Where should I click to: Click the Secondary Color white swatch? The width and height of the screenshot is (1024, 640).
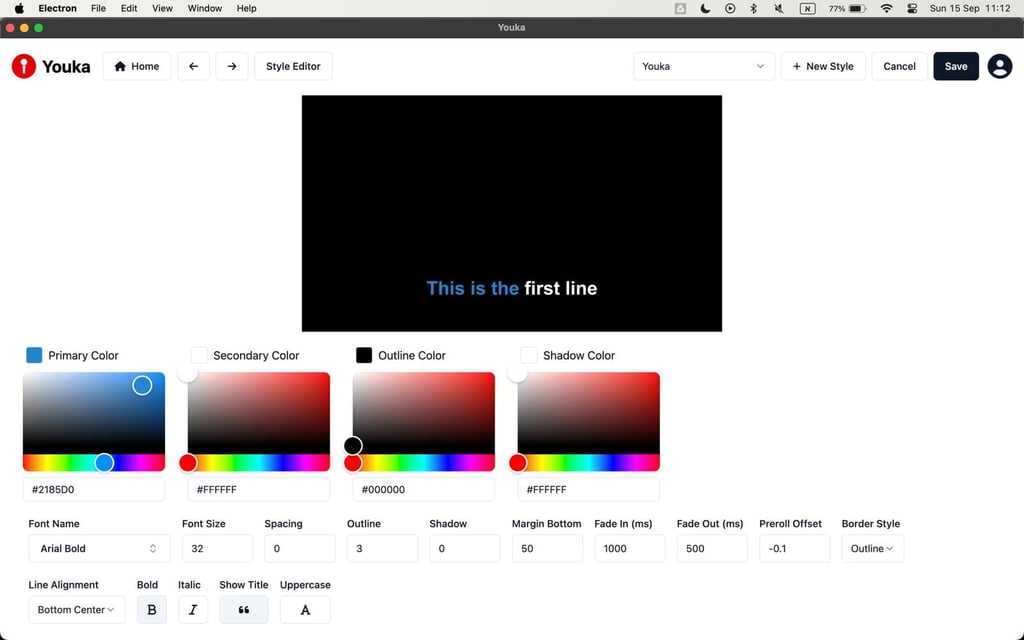199,355
